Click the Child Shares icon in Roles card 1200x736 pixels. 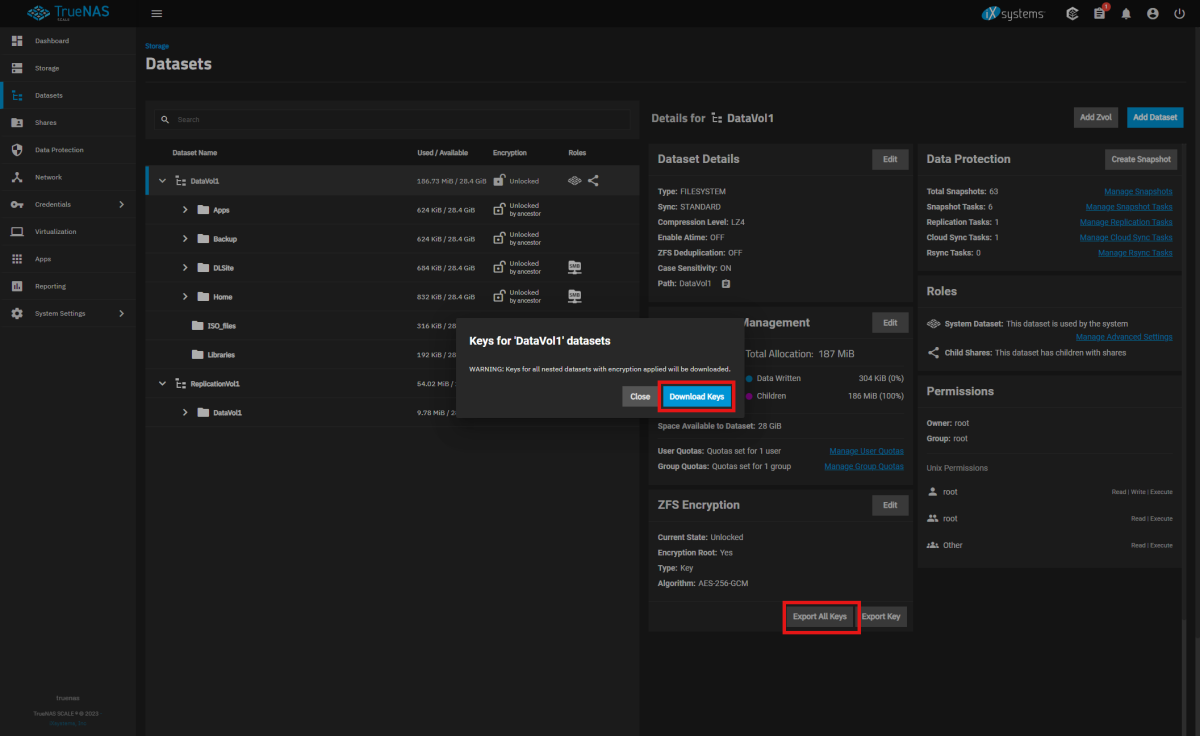933,352
